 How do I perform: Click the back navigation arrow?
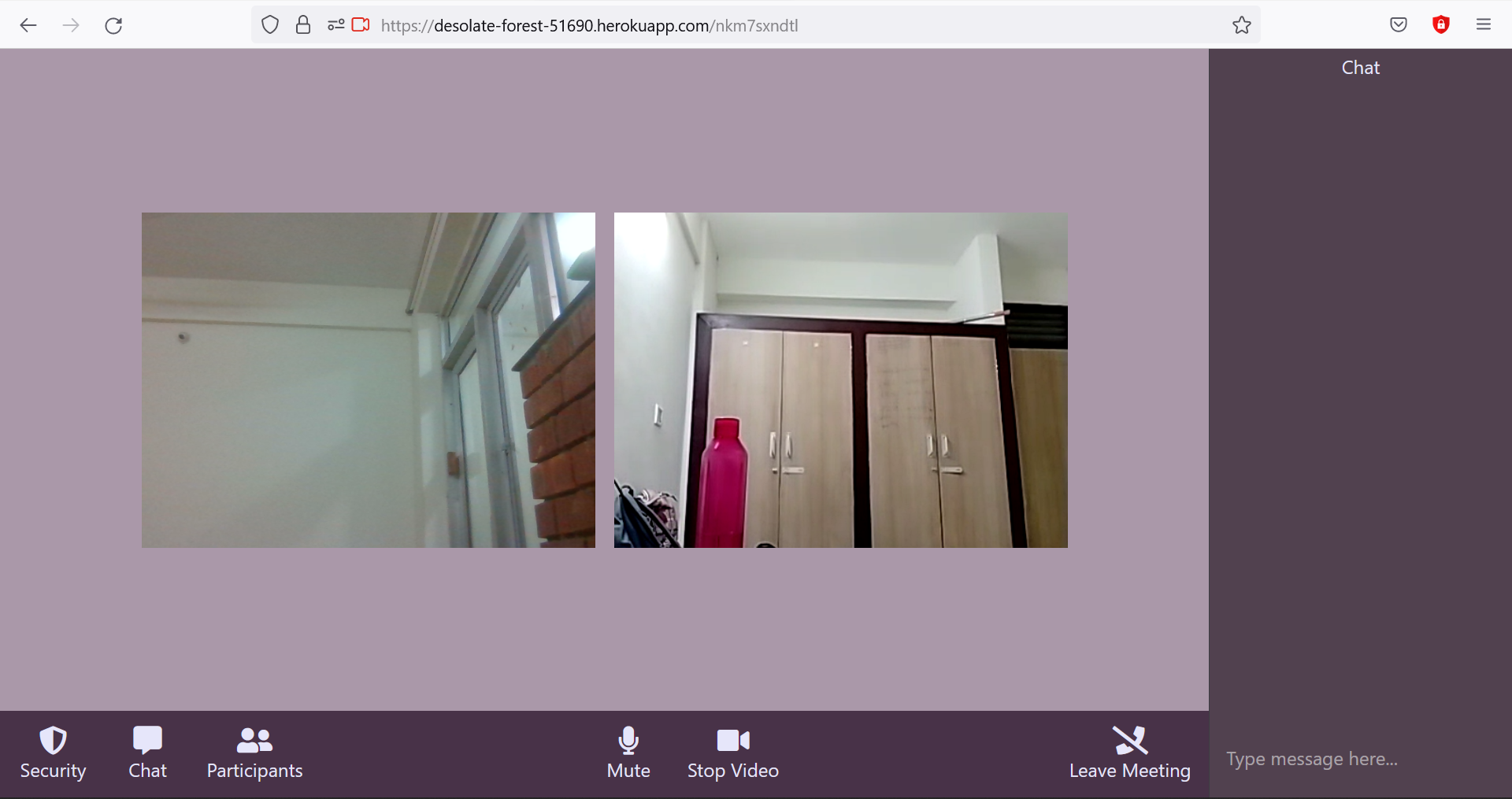[x=28, y=24]
